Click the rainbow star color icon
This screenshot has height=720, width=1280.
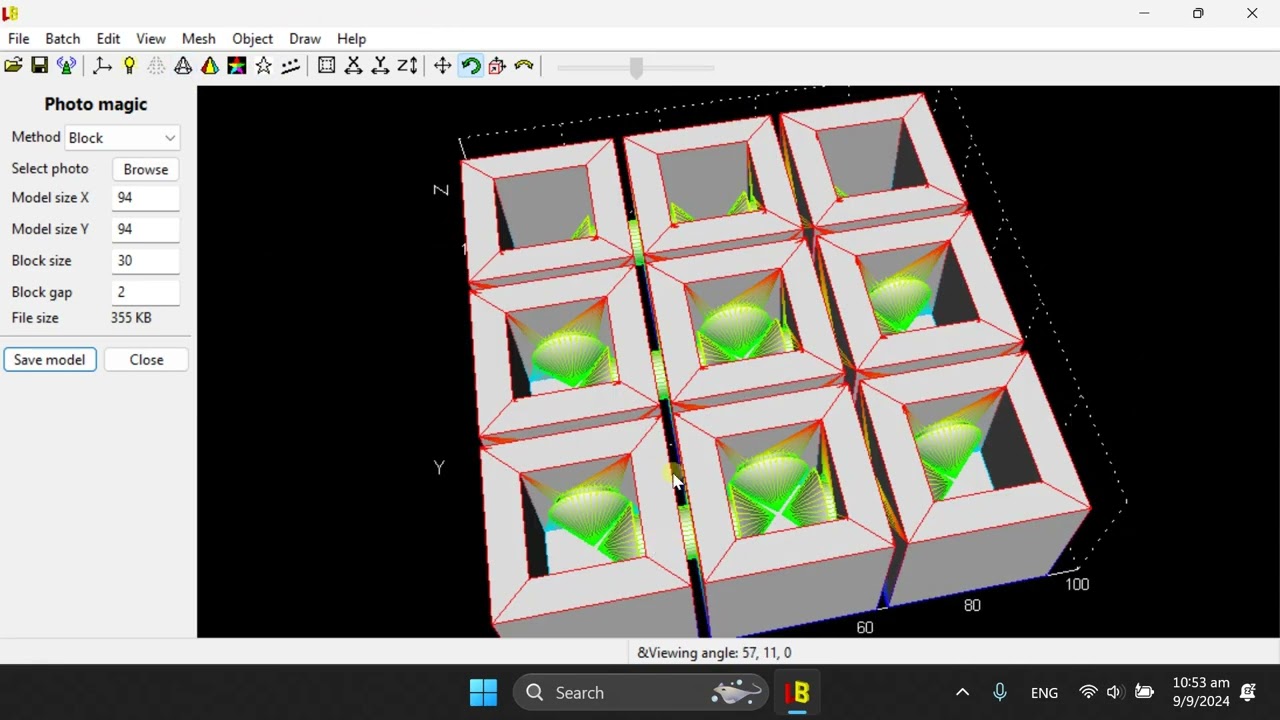point(237,66)
